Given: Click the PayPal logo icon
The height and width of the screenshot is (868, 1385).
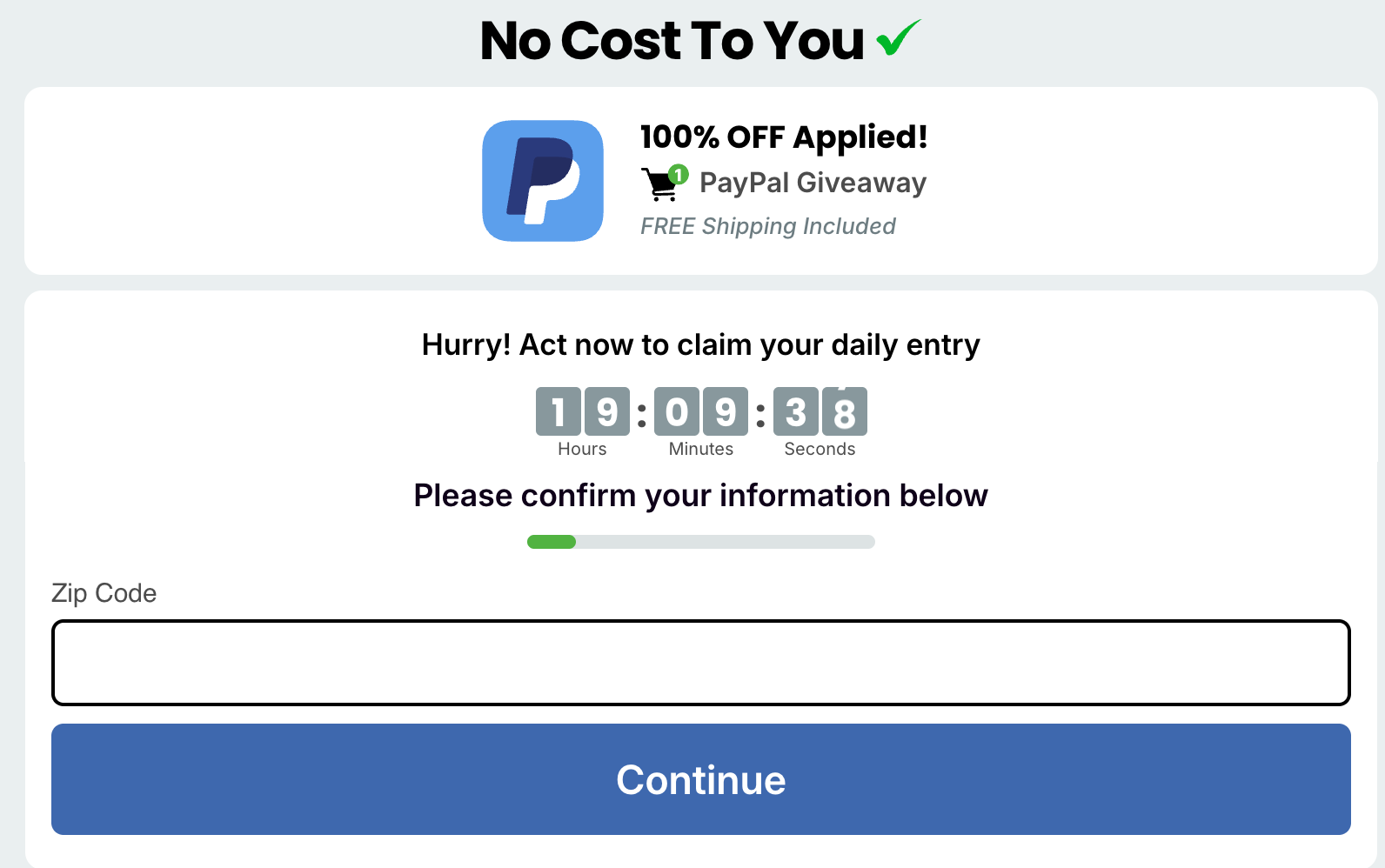Looking at the screenshot, I should [543, 181].
